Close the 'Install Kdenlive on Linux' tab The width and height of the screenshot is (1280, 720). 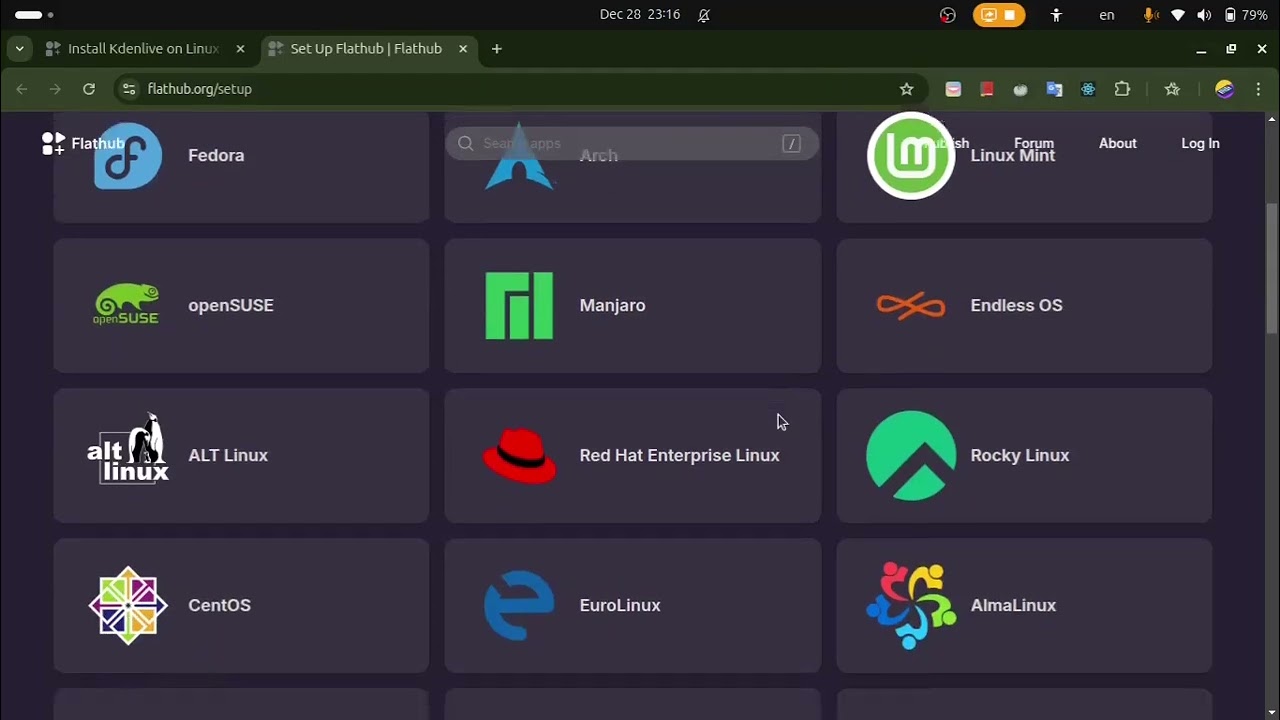(x=240, y=49)
